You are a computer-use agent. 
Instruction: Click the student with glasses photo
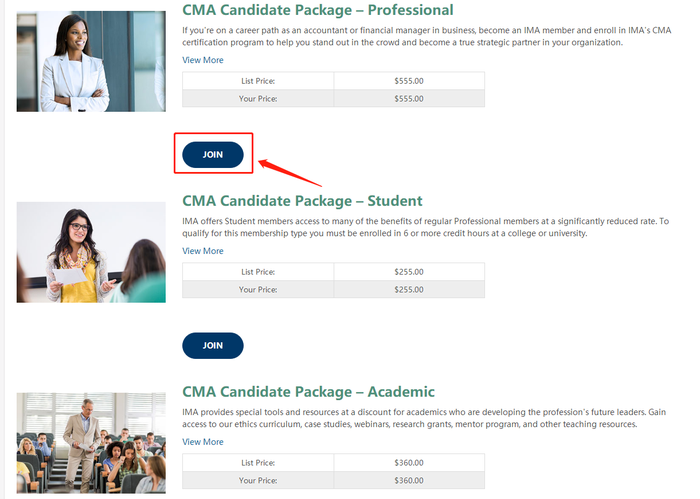[91, 252]
